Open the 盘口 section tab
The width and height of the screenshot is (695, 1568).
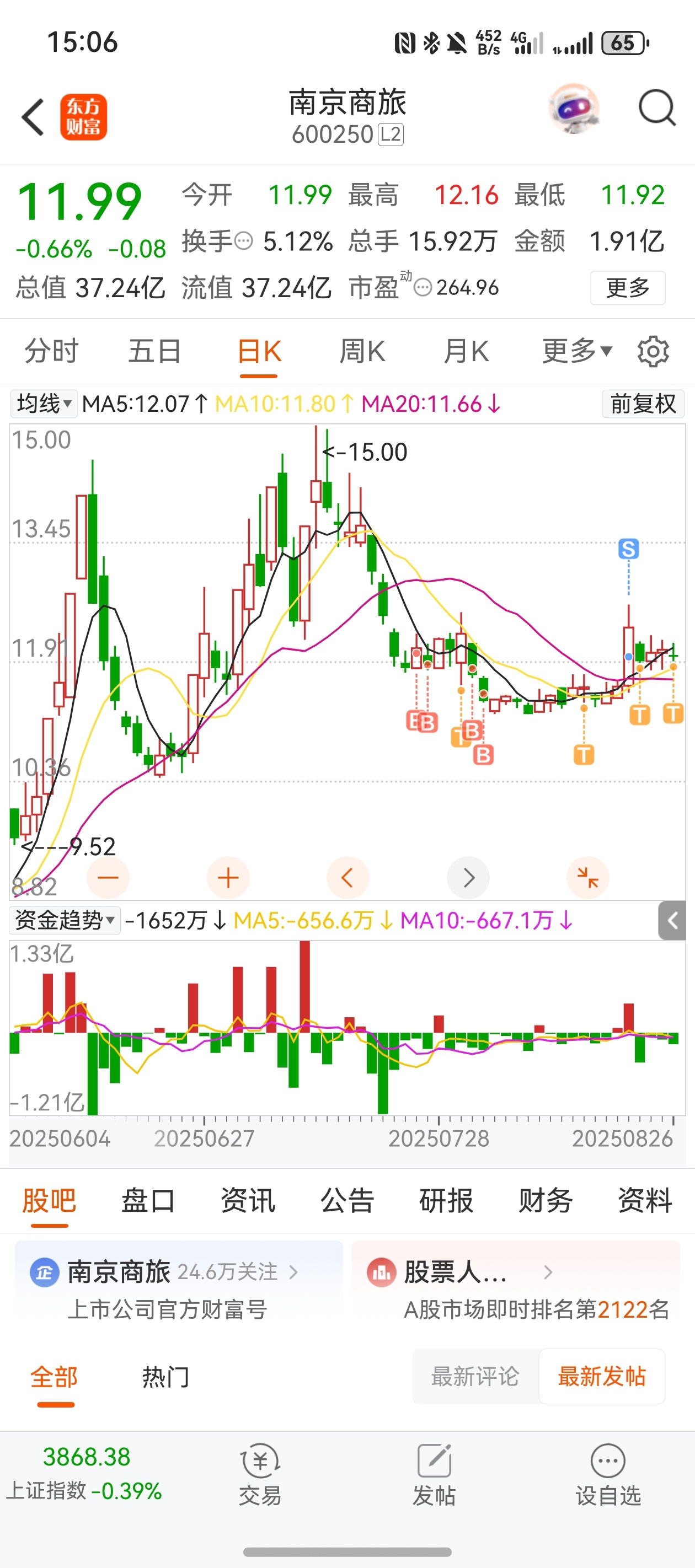point(148,1200)
